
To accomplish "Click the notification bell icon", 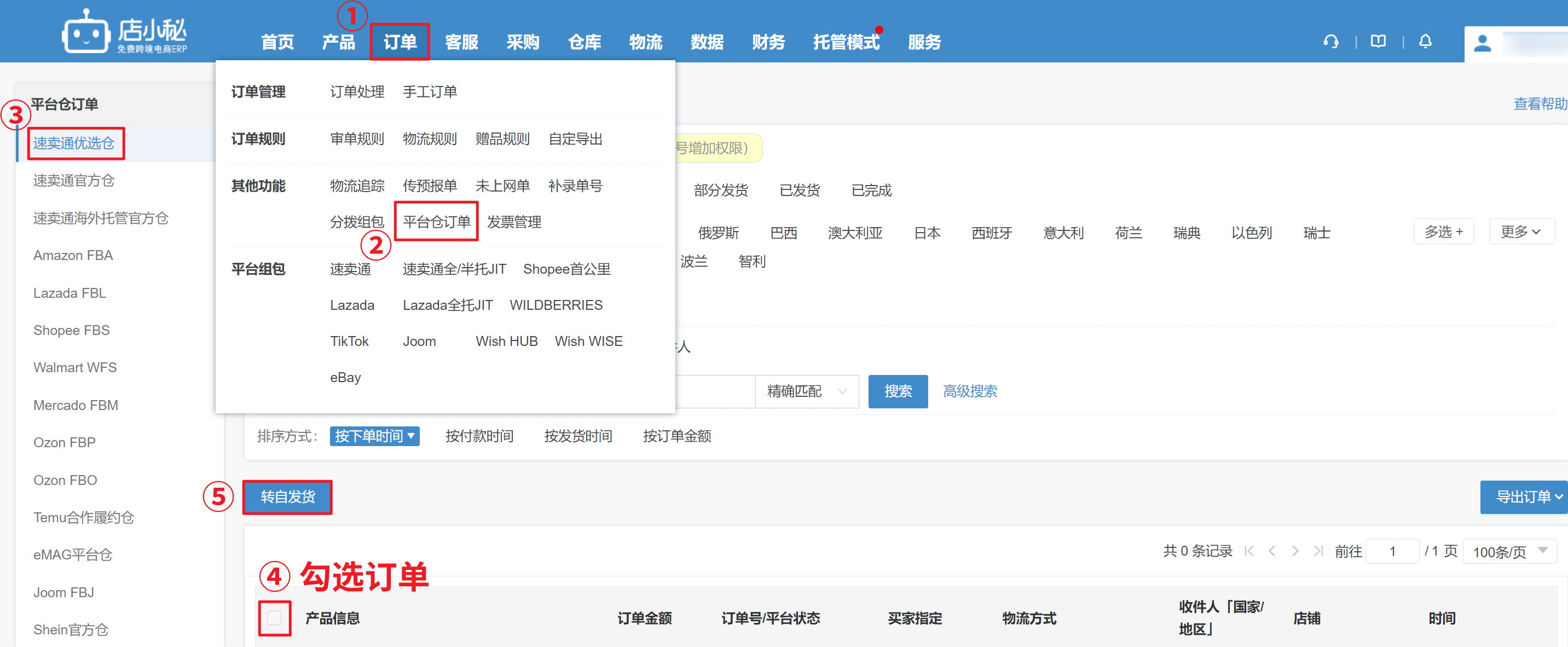I will point(1425,42).
